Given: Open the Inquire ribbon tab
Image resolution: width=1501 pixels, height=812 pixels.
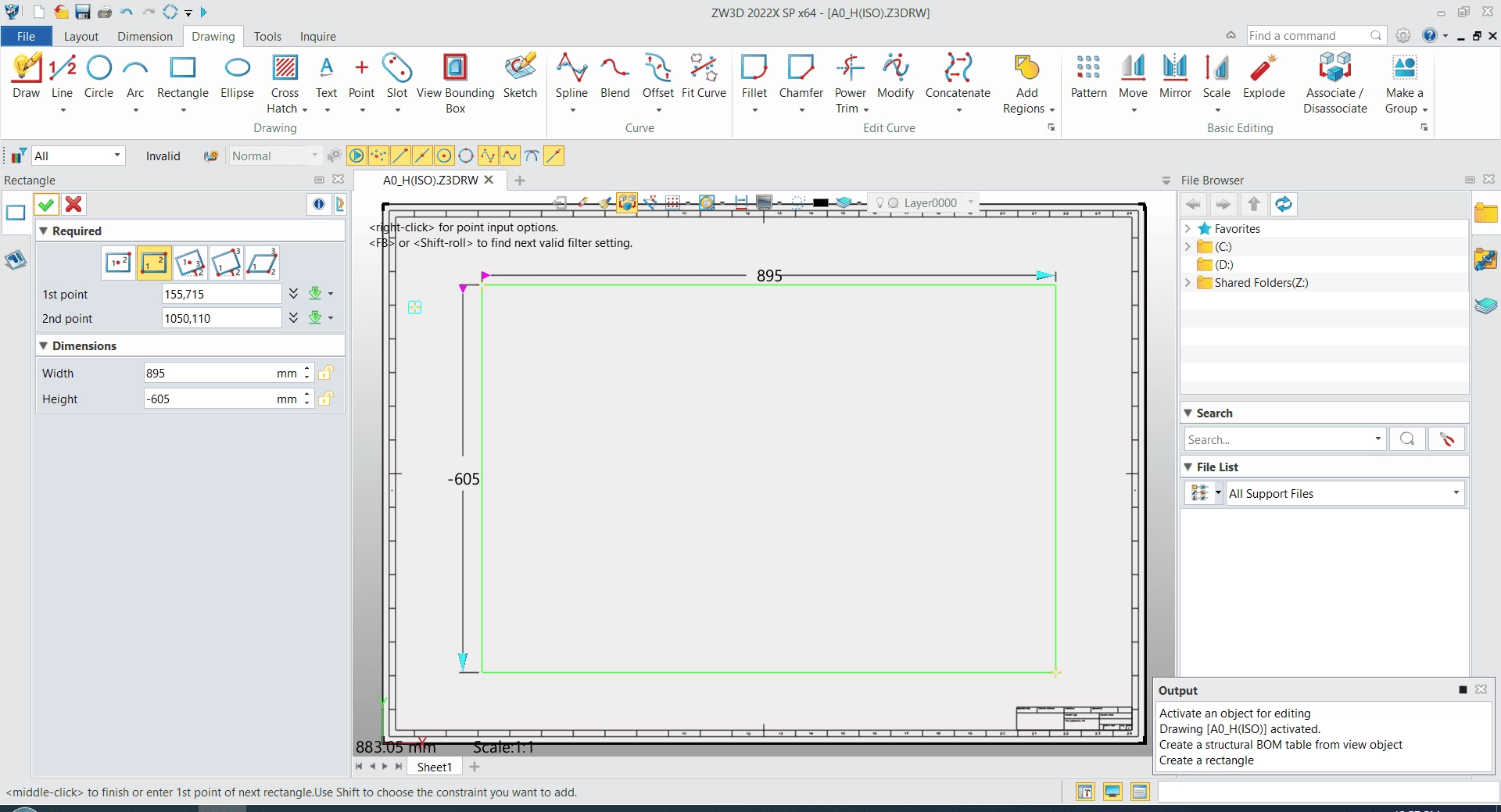Looking at the screenshot, I should click(x=317, y=36).
